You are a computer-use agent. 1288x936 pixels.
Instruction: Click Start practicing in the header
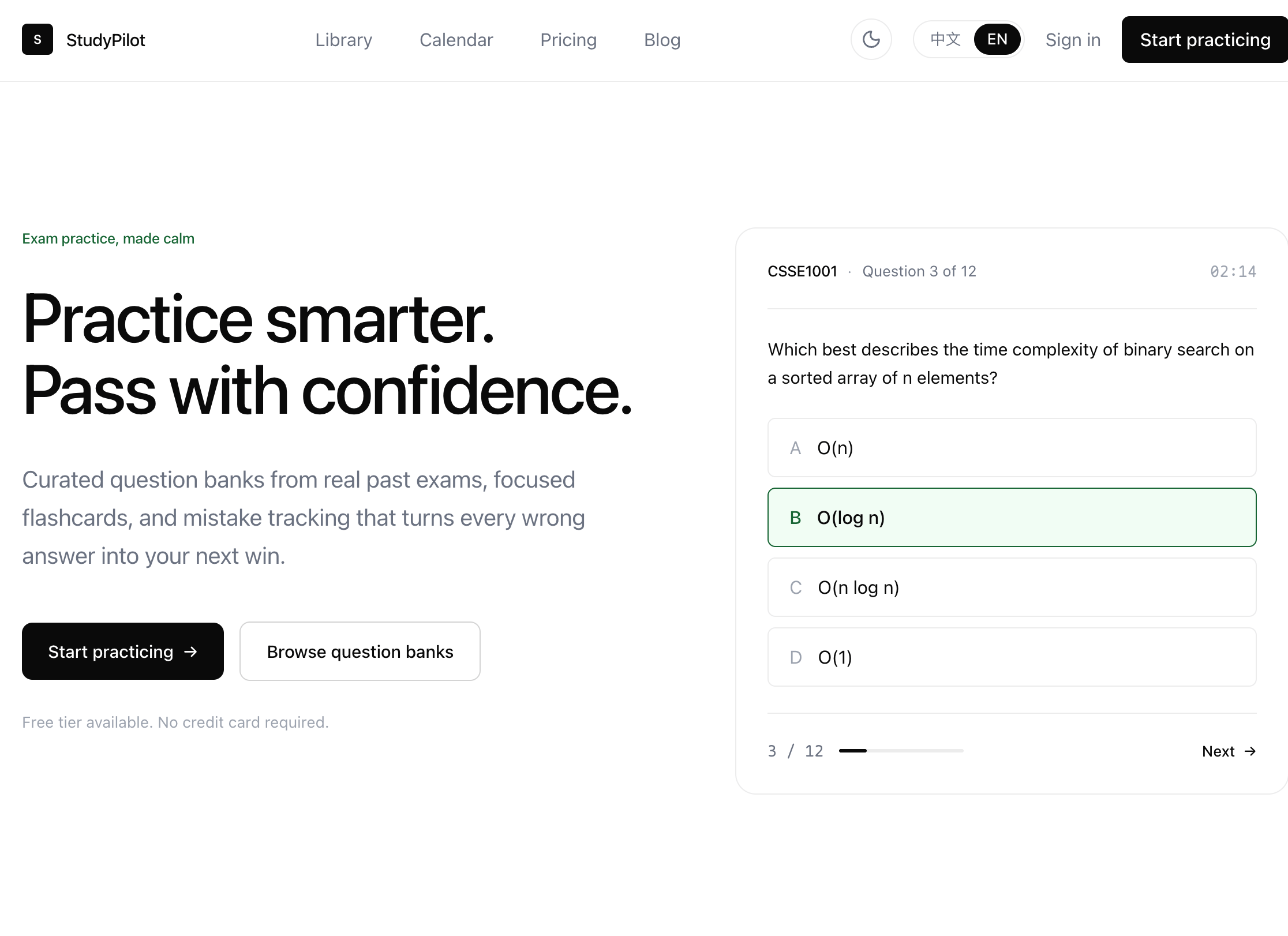(1205, 39)
